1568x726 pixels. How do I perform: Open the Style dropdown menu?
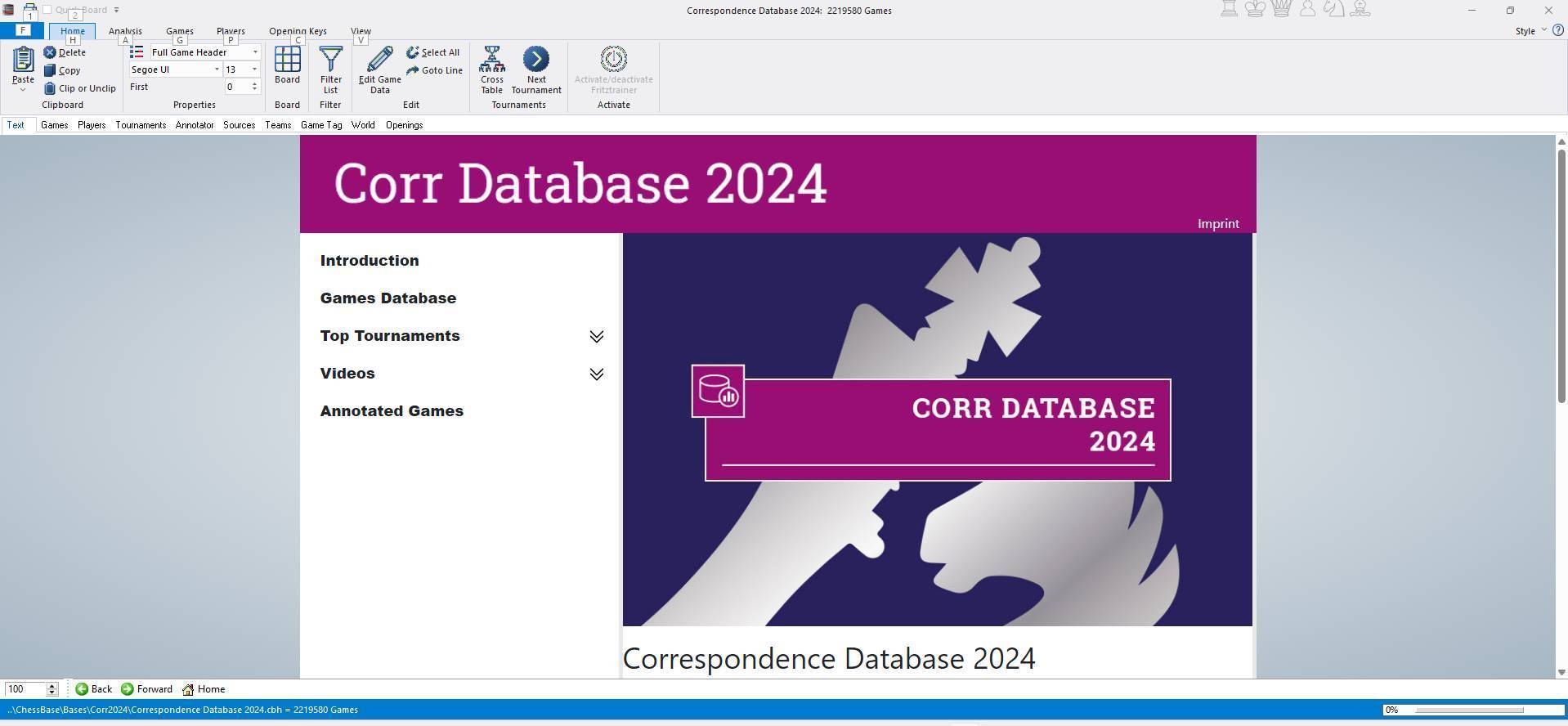point(1530,31)
